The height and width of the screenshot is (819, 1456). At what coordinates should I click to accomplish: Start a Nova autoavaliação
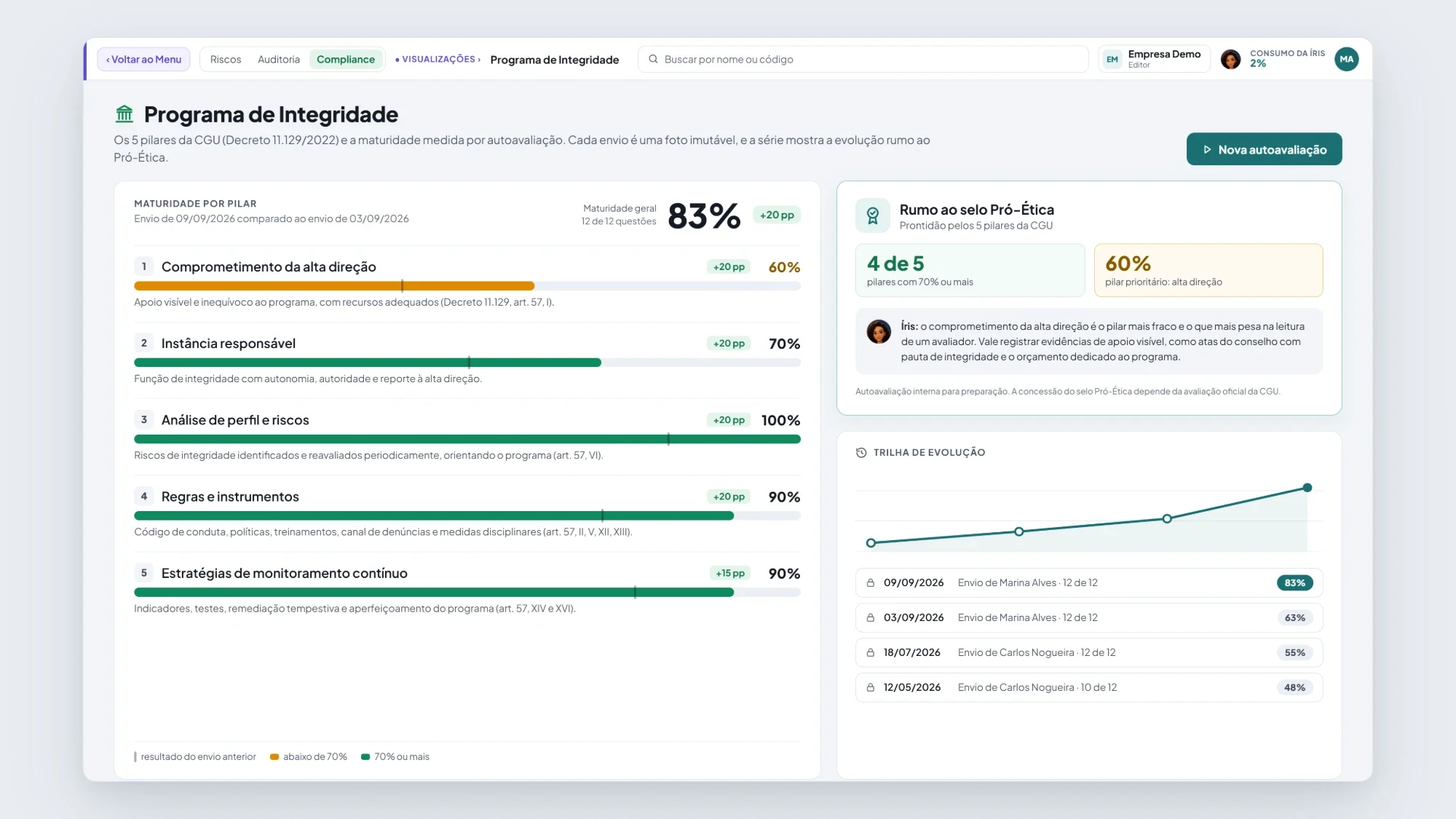click(1264, 149)
